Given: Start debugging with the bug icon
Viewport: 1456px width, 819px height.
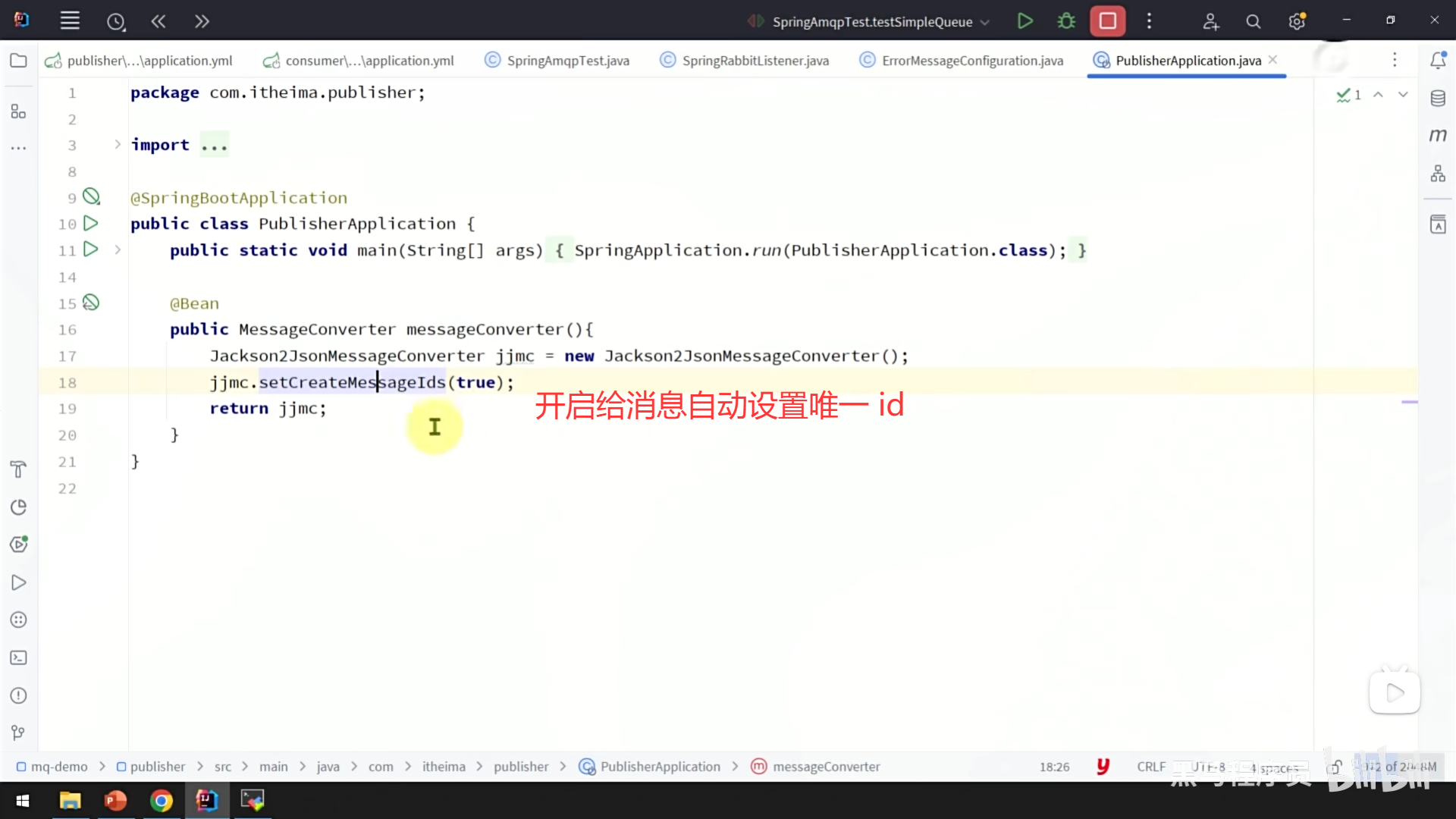Looking at the screenshot, I should 1066,21.
